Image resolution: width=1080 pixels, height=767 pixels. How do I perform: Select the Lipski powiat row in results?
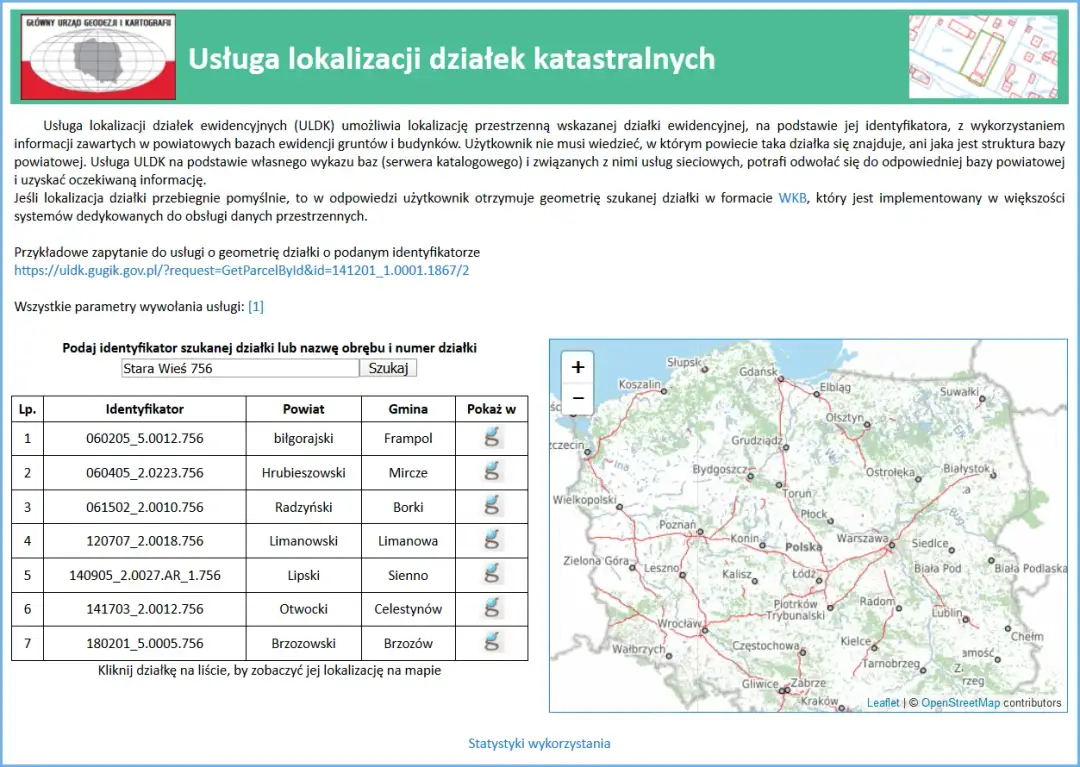304,573
